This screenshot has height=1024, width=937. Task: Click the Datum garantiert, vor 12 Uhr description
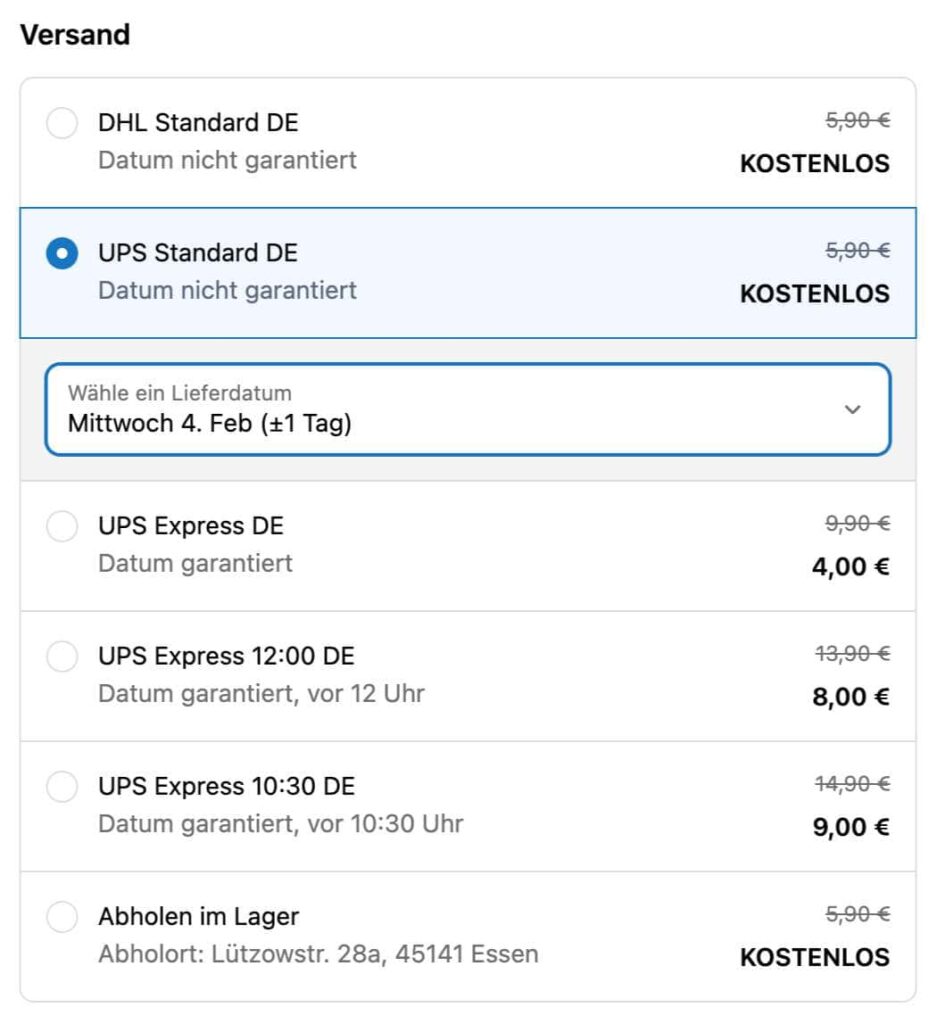261,694
